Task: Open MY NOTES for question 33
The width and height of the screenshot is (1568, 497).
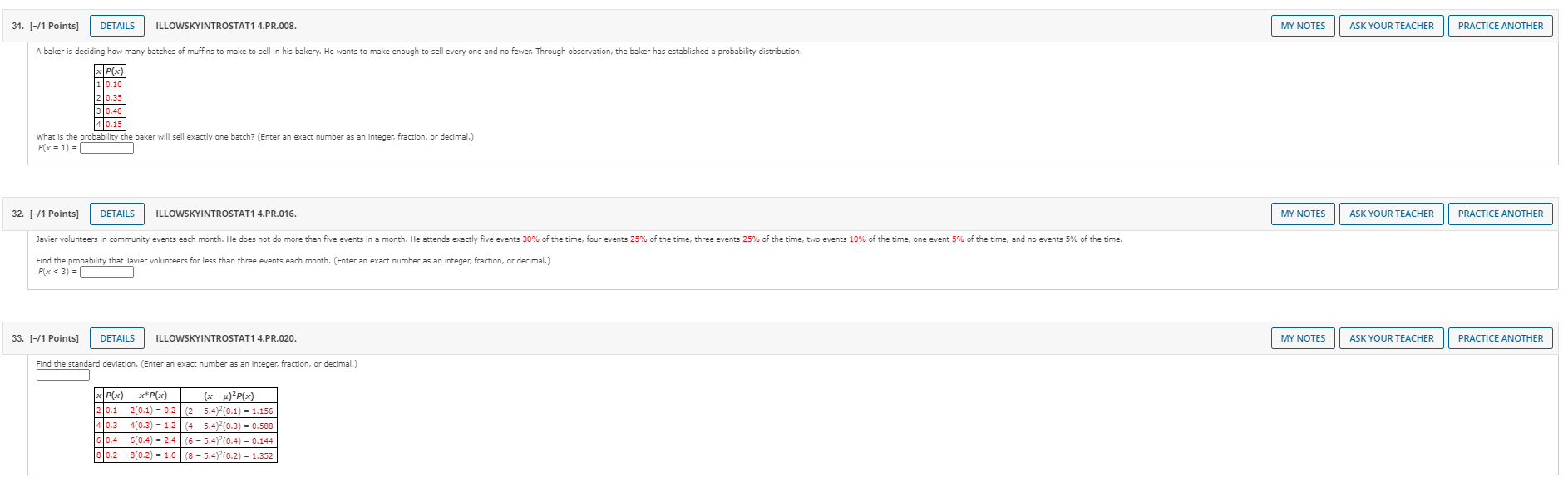Action: click(1303, 338)
